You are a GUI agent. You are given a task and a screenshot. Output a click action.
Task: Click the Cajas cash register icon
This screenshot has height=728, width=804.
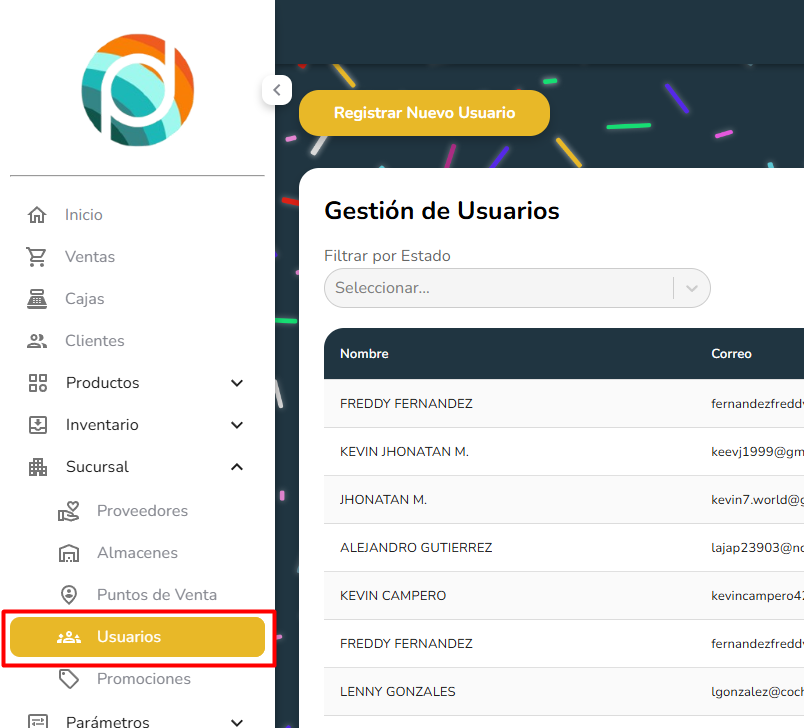coord(37,299)
